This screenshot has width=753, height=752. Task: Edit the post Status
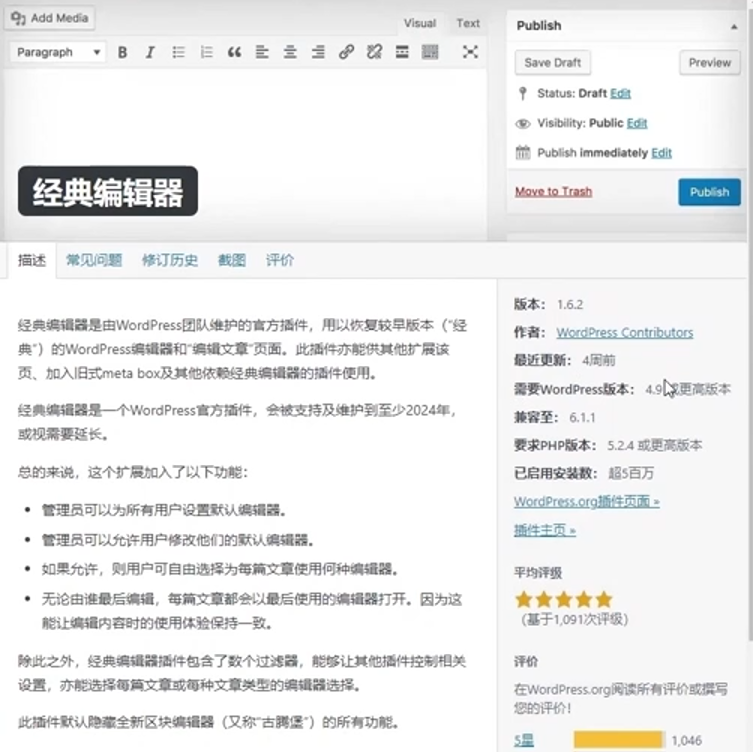[x=620, y=94]
